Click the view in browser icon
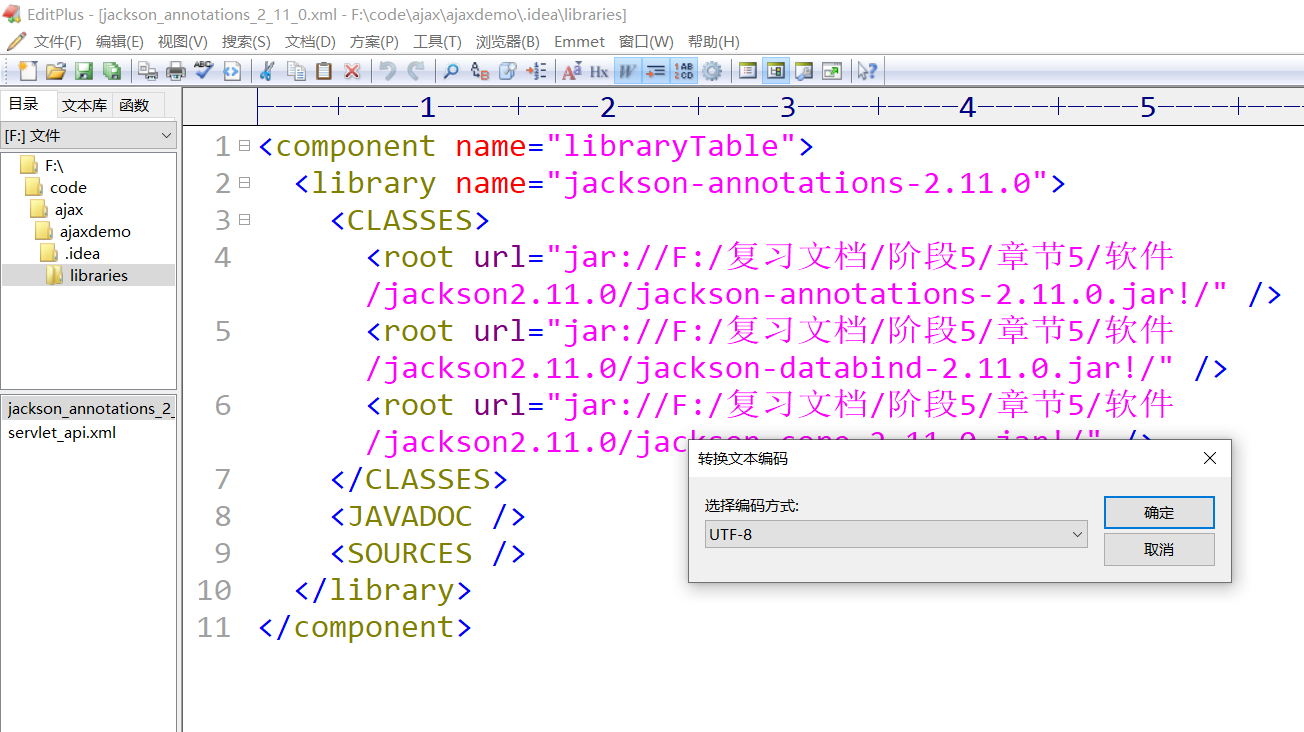The image size is (1304, 732). 232,71
